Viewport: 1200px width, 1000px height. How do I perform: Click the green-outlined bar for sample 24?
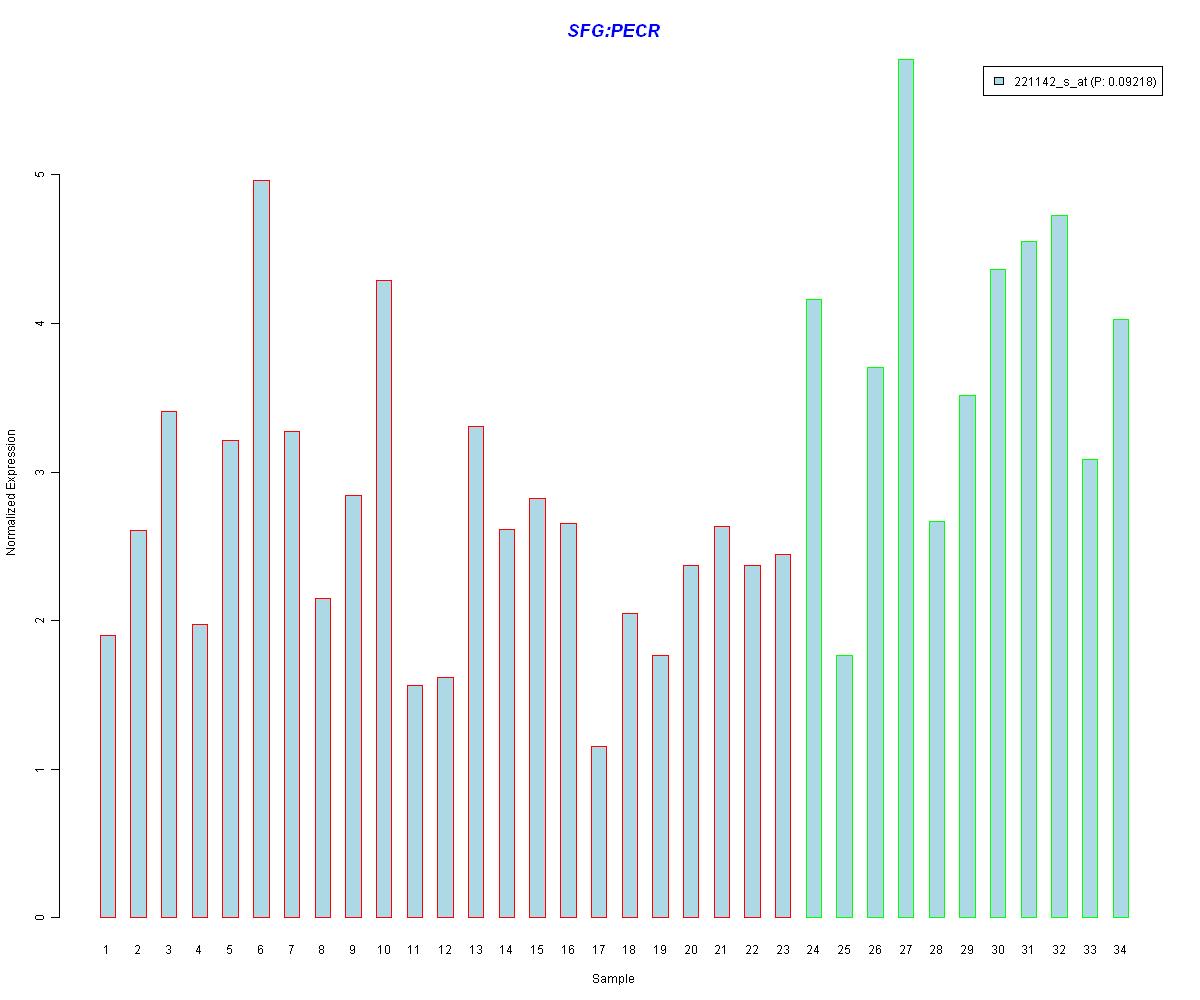click(813, 608)
